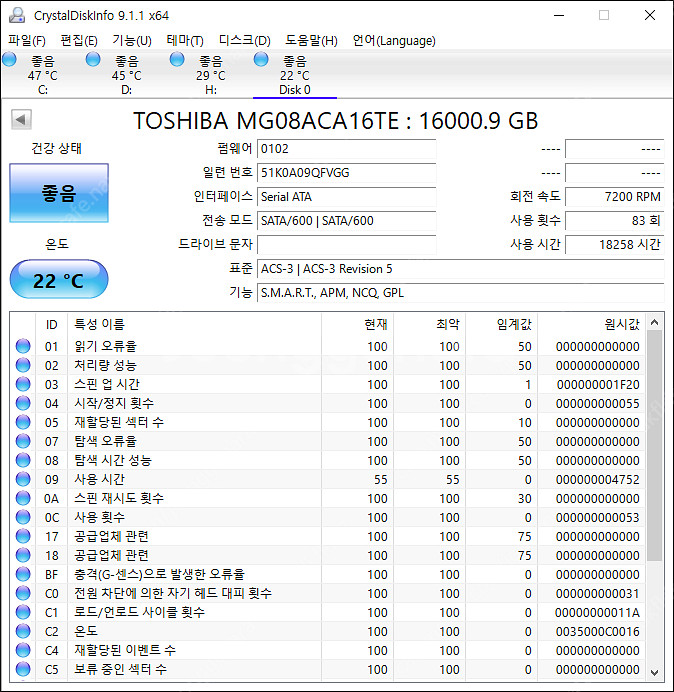Image resolution: width=674 pixels, height=692 pixels.
Task: Click the status icon for attribute 09
Action: pos(23,479)
